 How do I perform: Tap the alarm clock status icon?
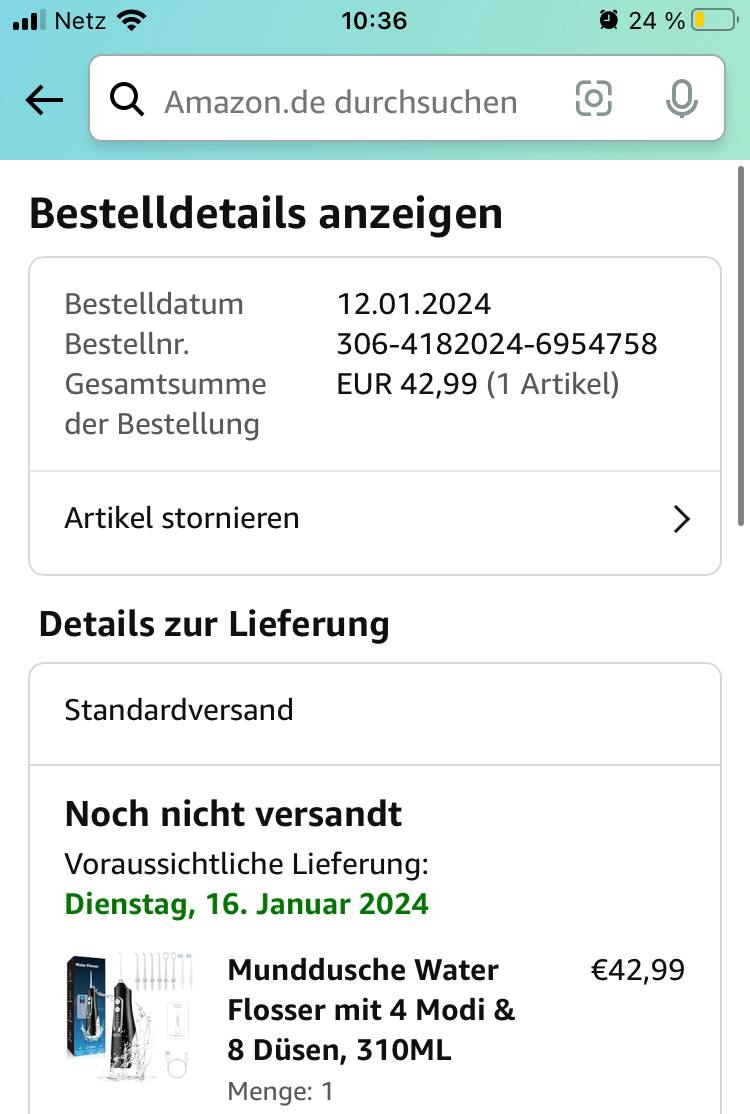tap(609, 20)
